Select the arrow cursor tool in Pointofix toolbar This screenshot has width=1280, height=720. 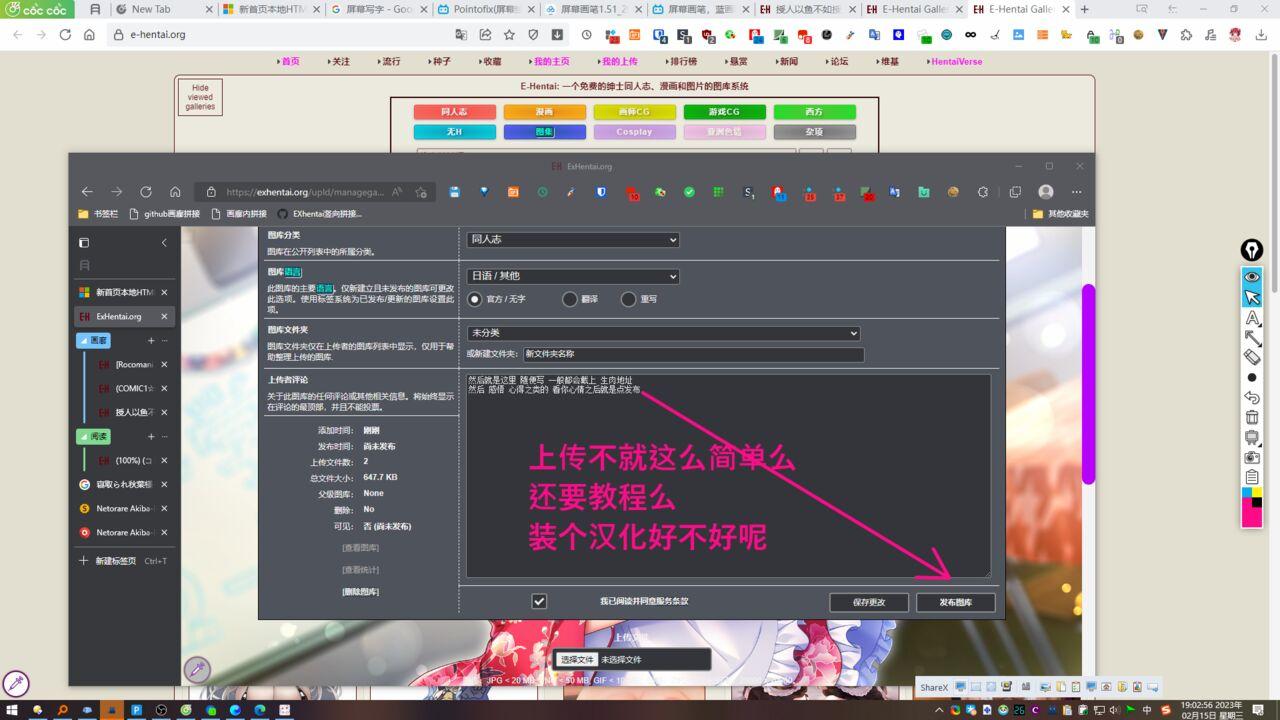(x=1252, y=297)
